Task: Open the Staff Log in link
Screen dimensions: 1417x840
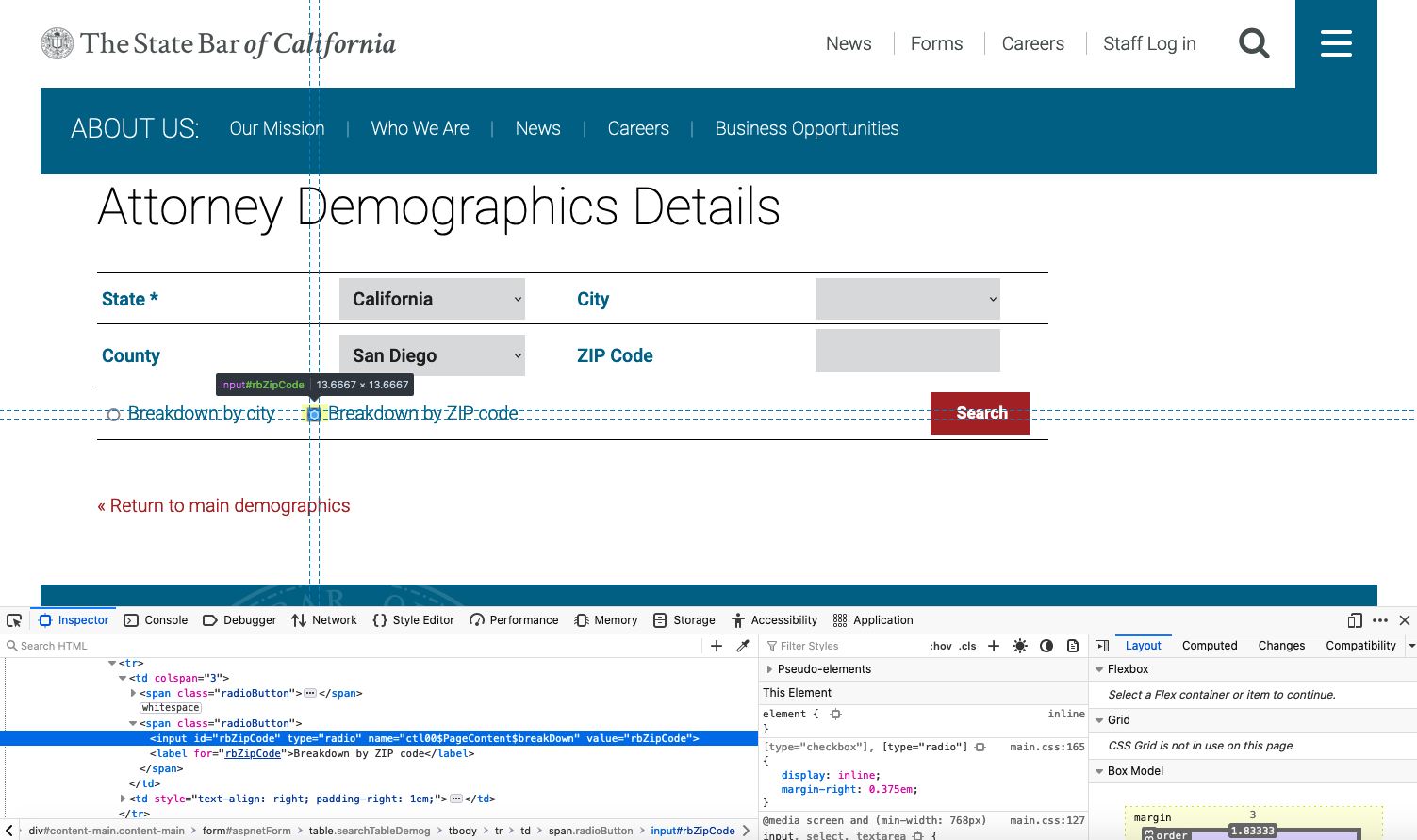Action: point(1149,43)
